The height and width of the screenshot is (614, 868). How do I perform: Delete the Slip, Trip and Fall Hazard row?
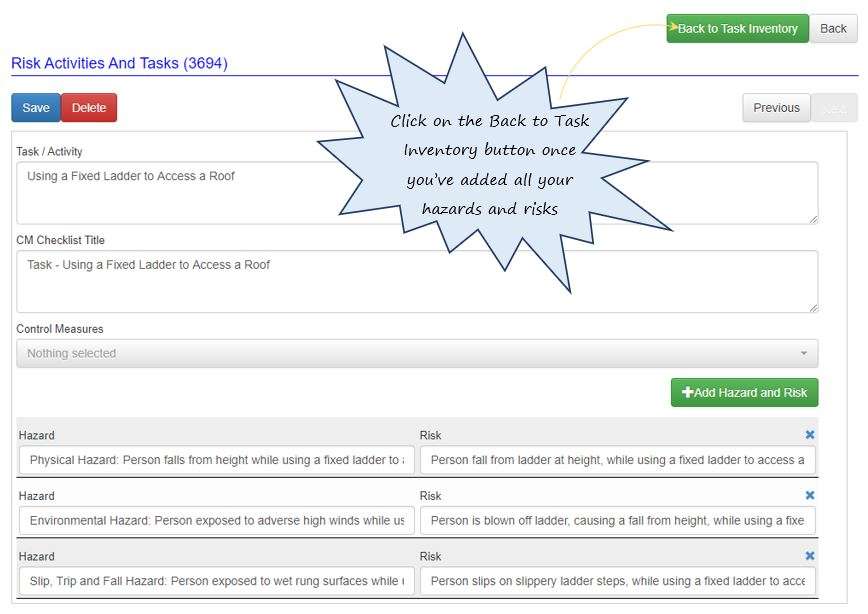point(810,555)
